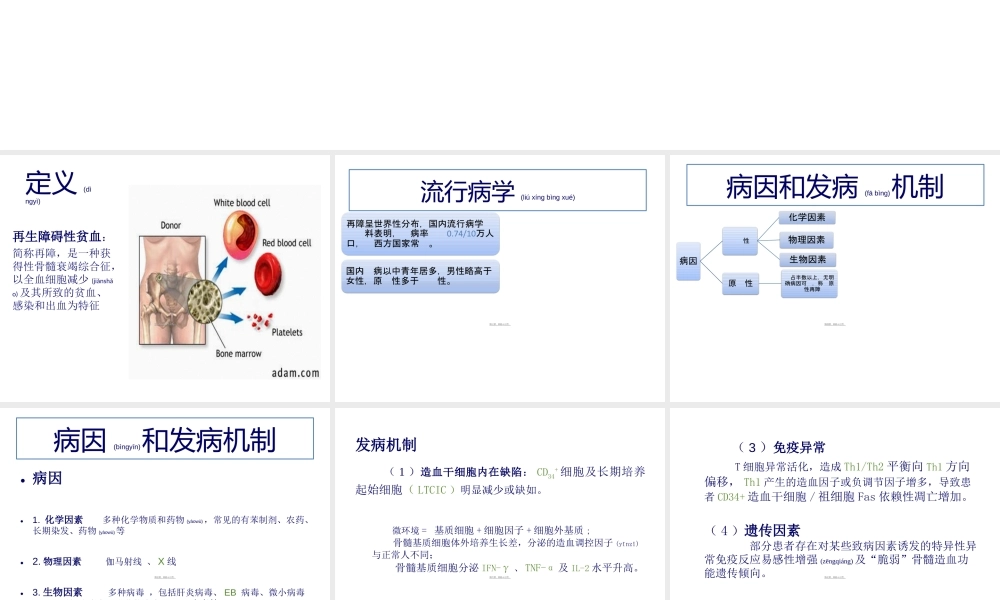The height and width of the screenshot is (600, 1000).
Task: Select the bullet next to 1. 化学因素
Action: point(21,521)
